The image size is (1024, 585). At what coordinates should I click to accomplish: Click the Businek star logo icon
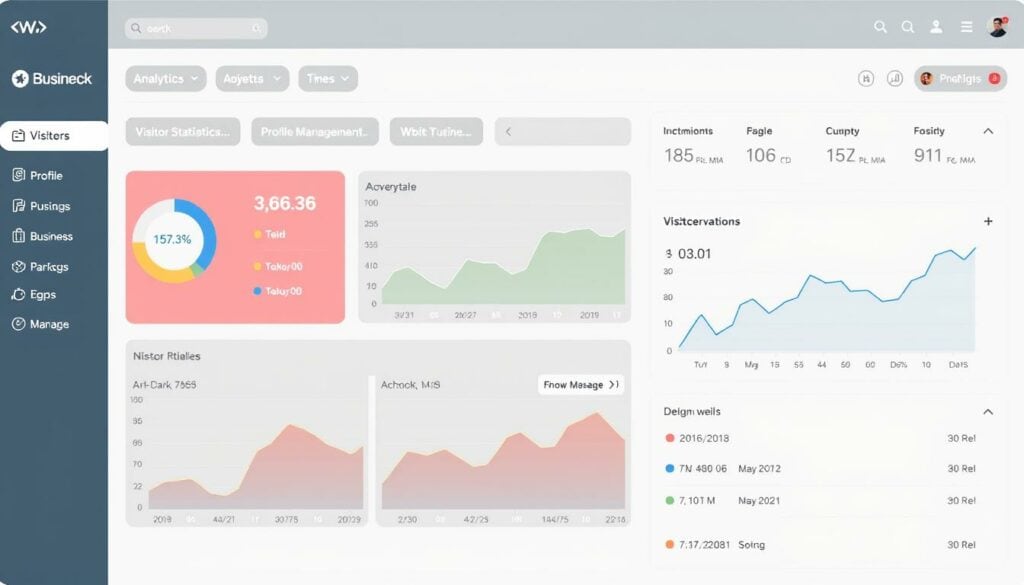click(21, 78)
